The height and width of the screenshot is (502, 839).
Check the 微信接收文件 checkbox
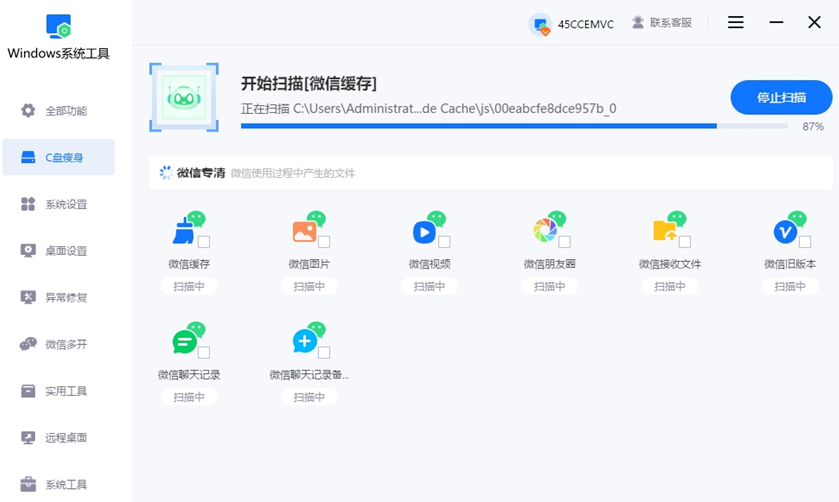[685, 242]
